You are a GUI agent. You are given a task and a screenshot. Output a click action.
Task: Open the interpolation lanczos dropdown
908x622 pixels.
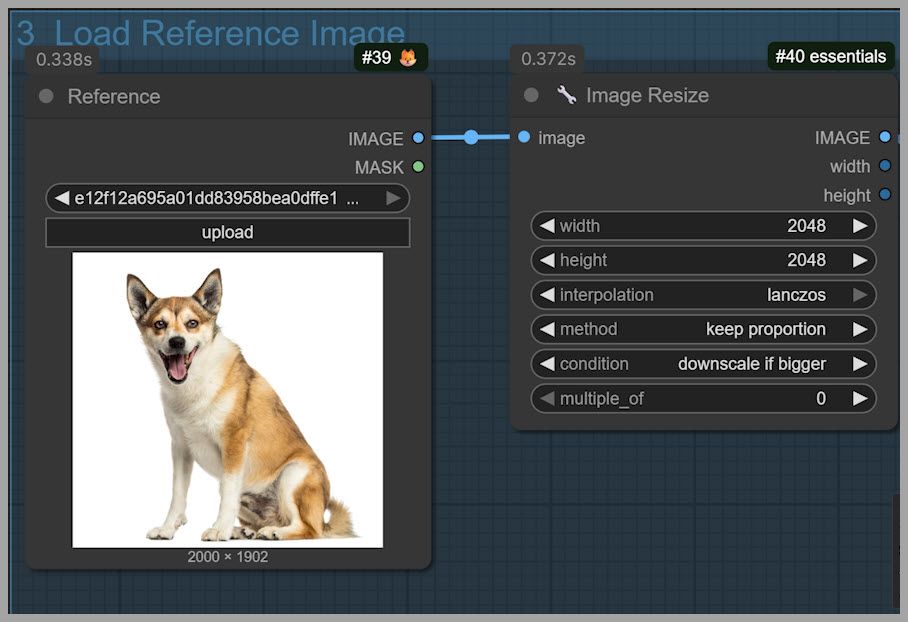[703, 295]
